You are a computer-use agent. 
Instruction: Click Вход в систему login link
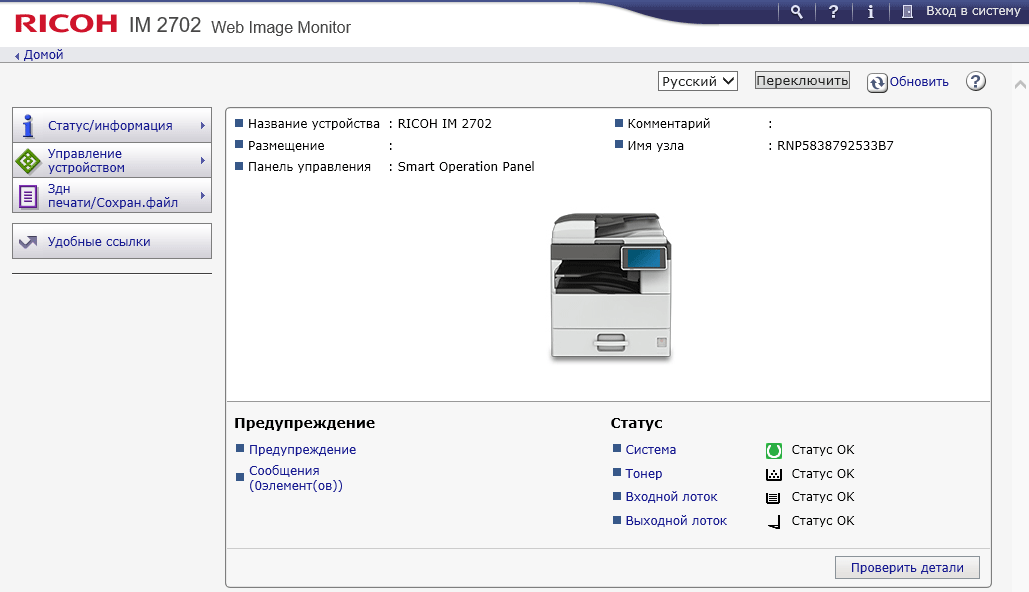tap(973, 11)
